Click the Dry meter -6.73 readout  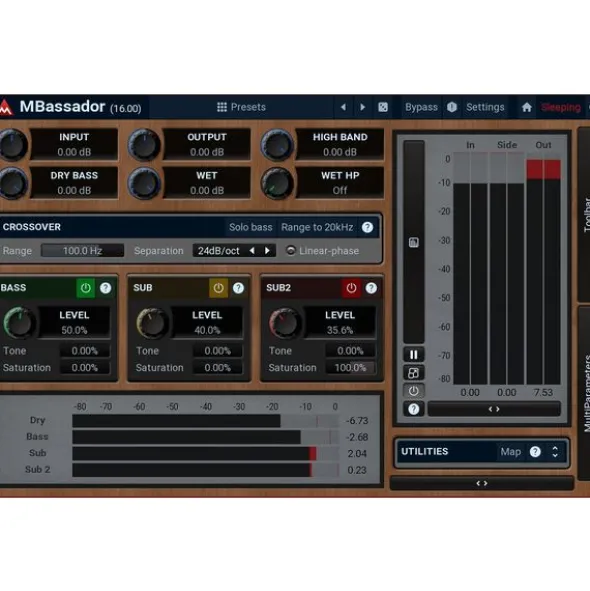(x=357, y=421)
